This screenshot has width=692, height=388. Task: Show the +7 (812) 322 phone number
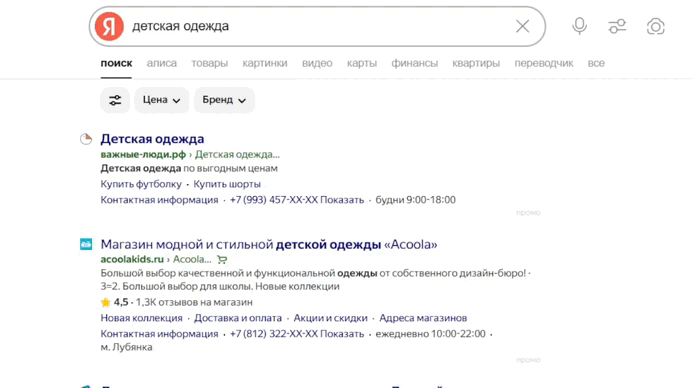pos(297,334)
